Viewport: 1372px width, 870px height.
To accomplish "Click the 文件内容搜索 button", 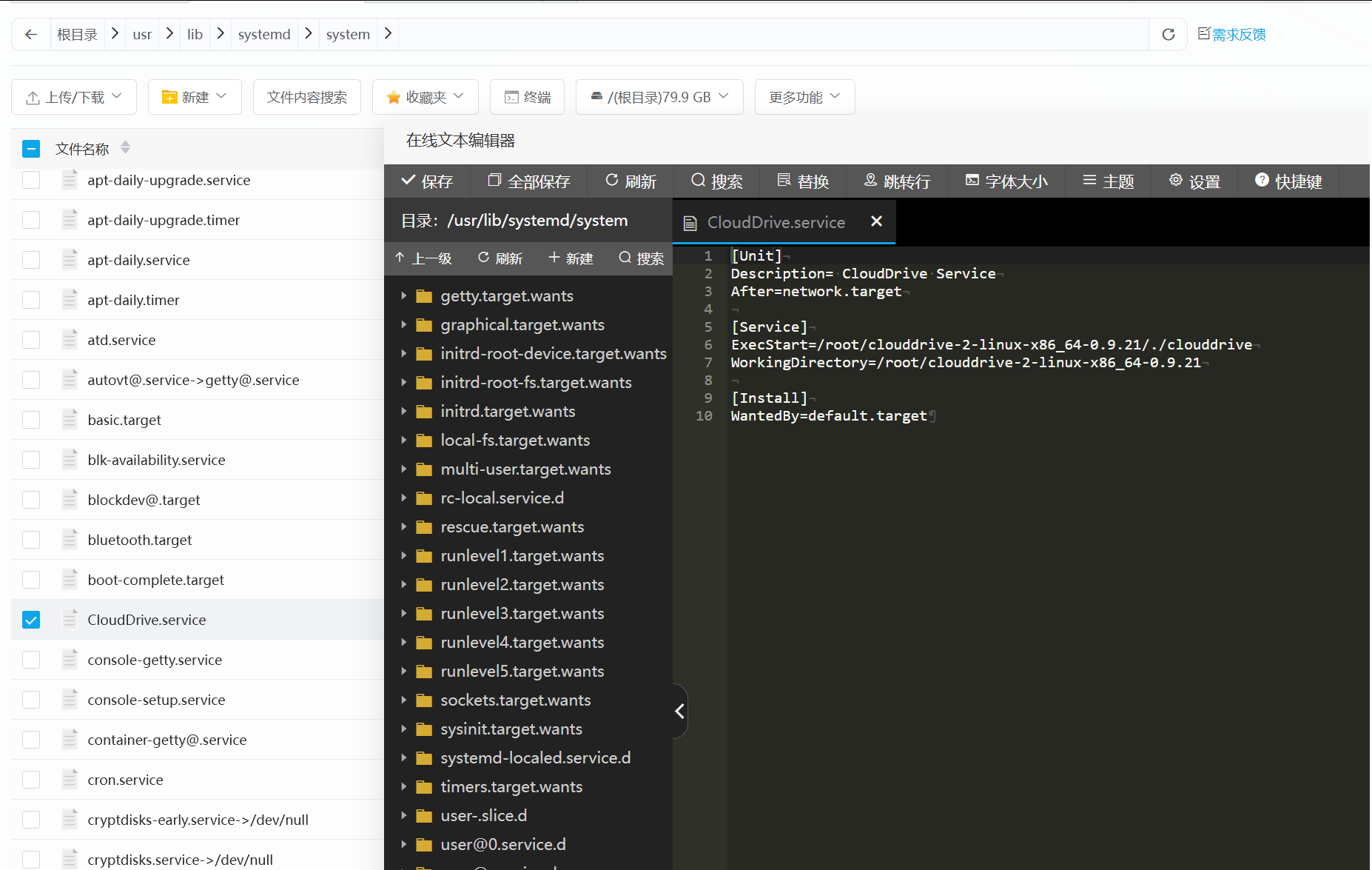I will click(307, 97).
